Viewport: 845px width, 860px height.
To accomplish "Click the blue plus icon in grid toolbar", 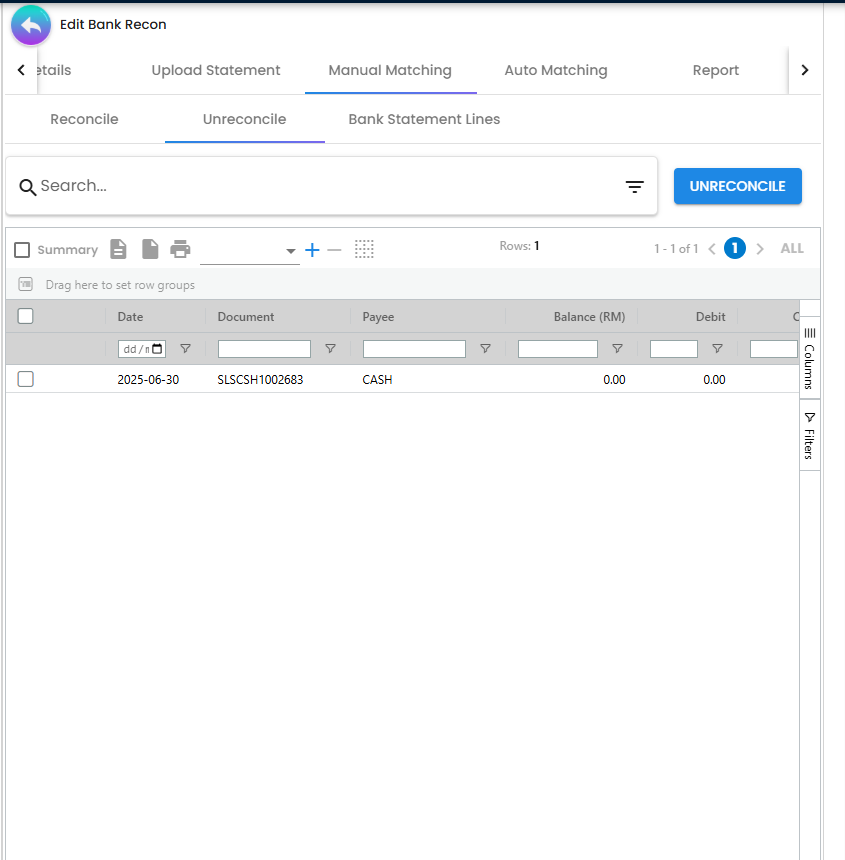I will click(x=312, y=250).
